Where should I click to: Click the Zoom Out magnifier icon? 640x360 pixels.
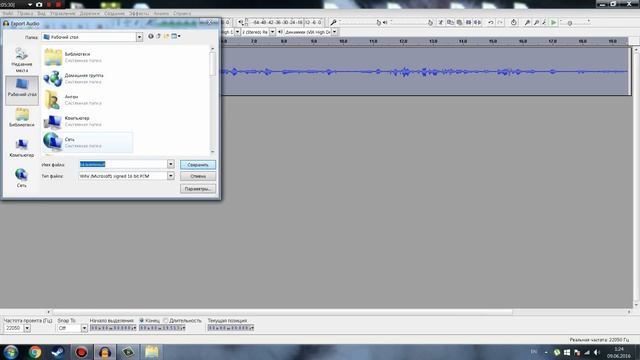tap(536, 22)
